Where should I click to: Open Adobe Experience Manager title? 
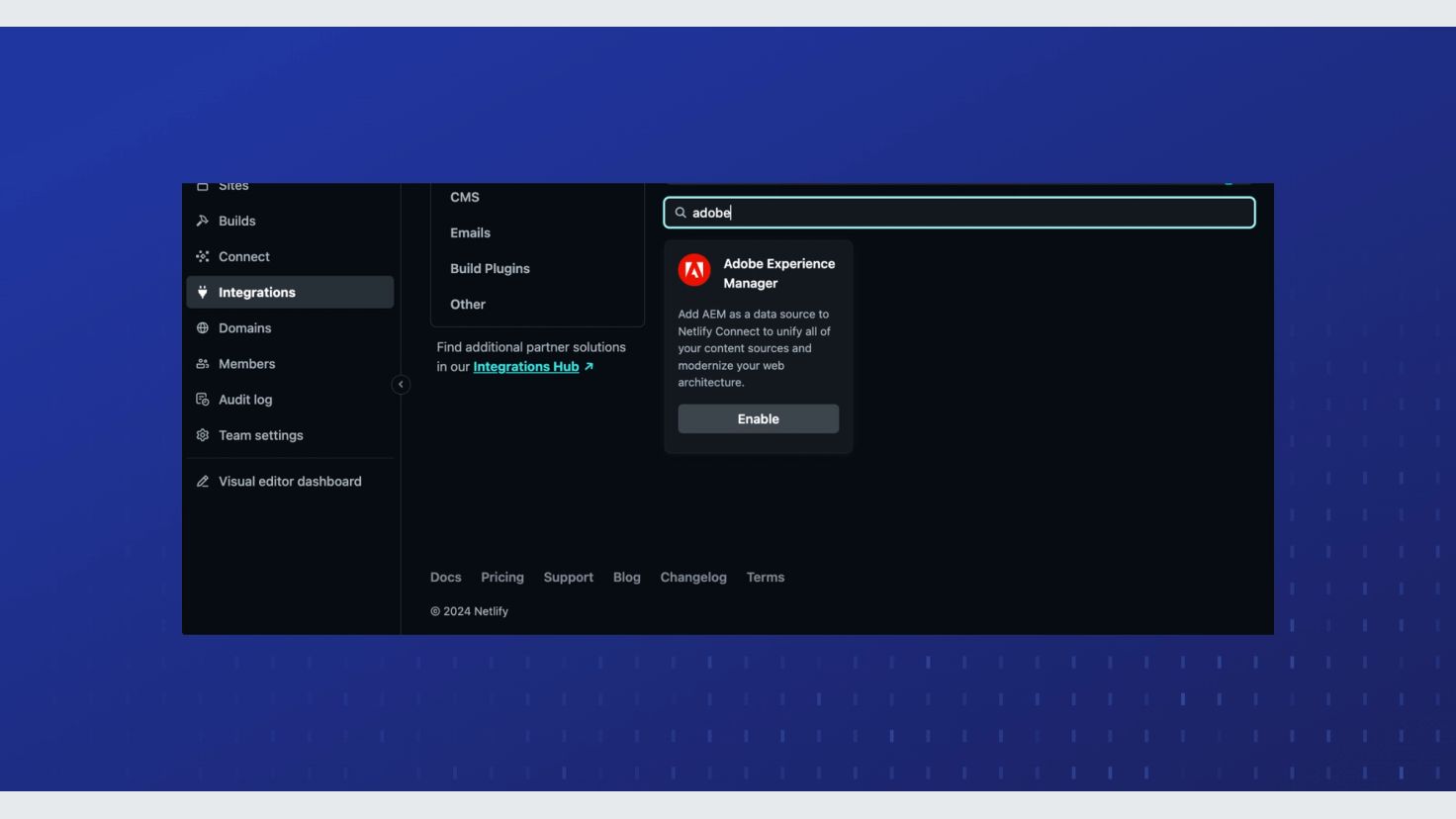tap(779, 273)
